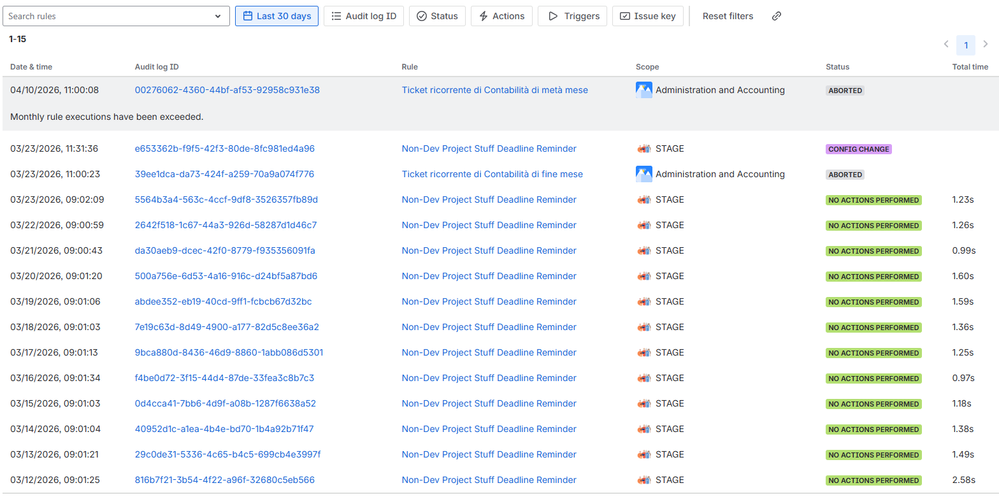Image resolution: width=999 pixels, height=499 pixels.
Task: Open the Status filter
Action: 437,17
